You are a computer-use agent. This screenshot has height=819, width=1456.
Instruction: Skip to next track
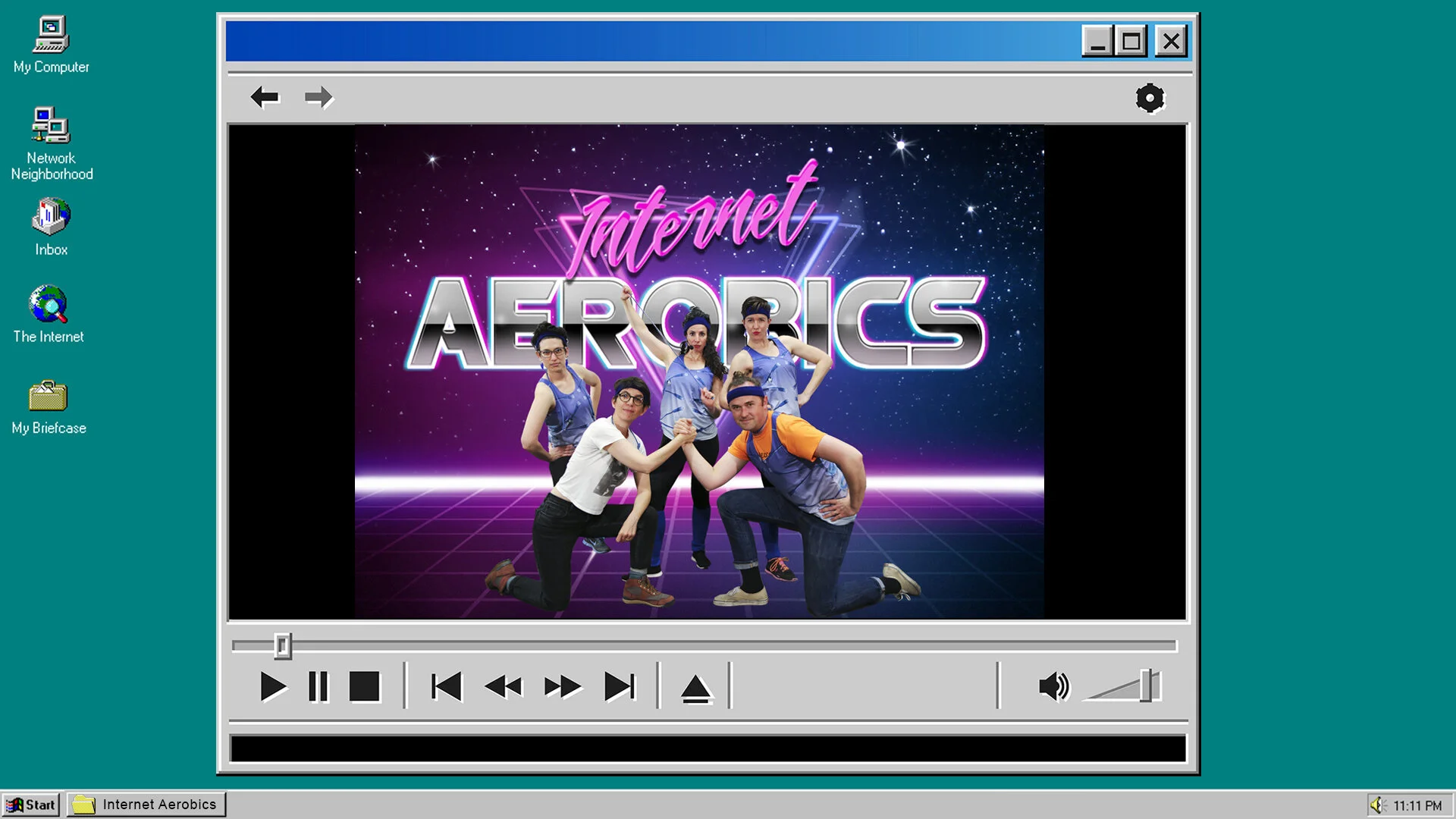click(x=620, y=687)
